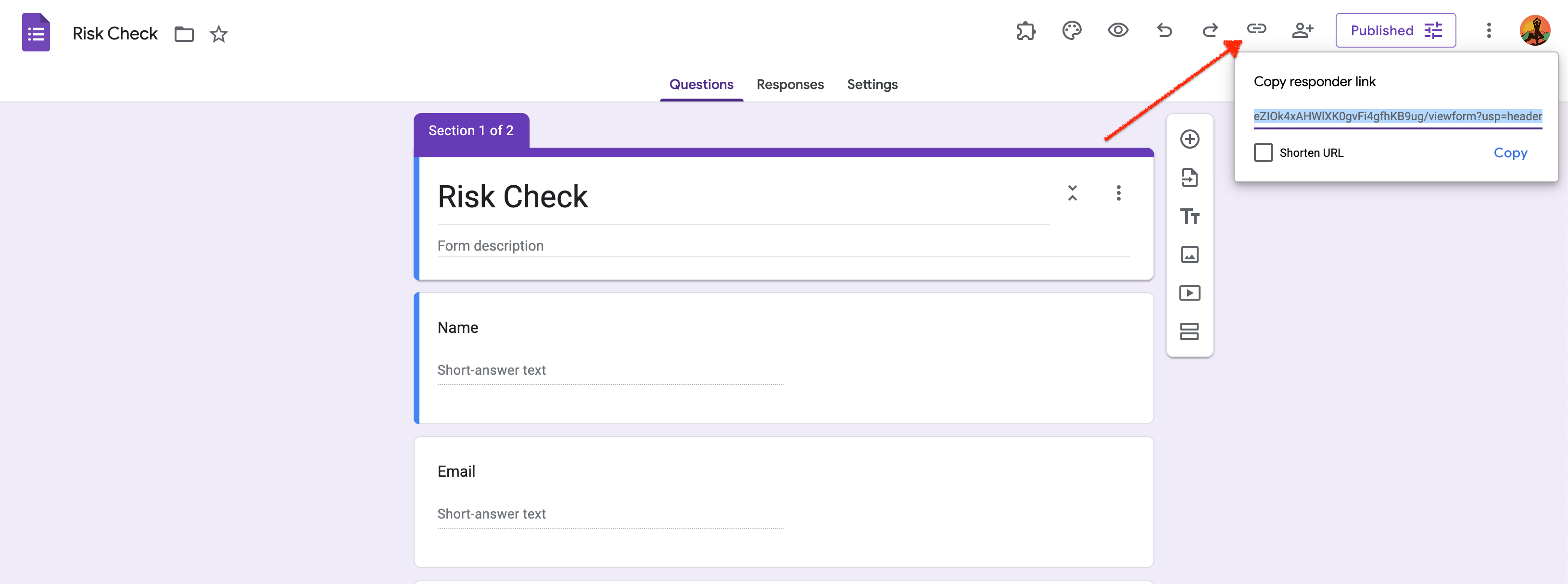The height and width of the screenshot is (584, 1568).
Task: Click the Copy link button
Action: coord(1510,153)
